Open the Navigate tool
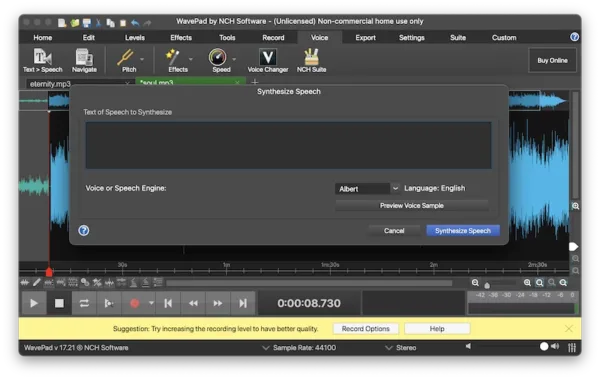Screen dimensions: 600x379 pyautogui.click(x=84, y=60)
